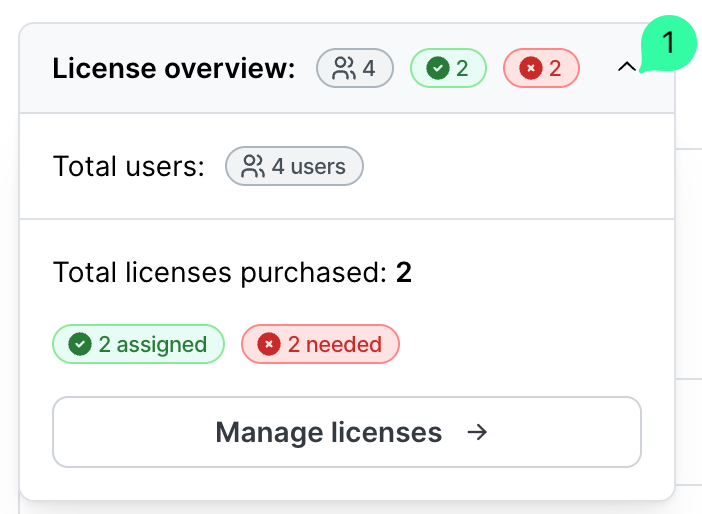The height and width of the screenshot is (514, 702).
Task: Click the right arrow in Manage licenses
Action: [478, 432]
